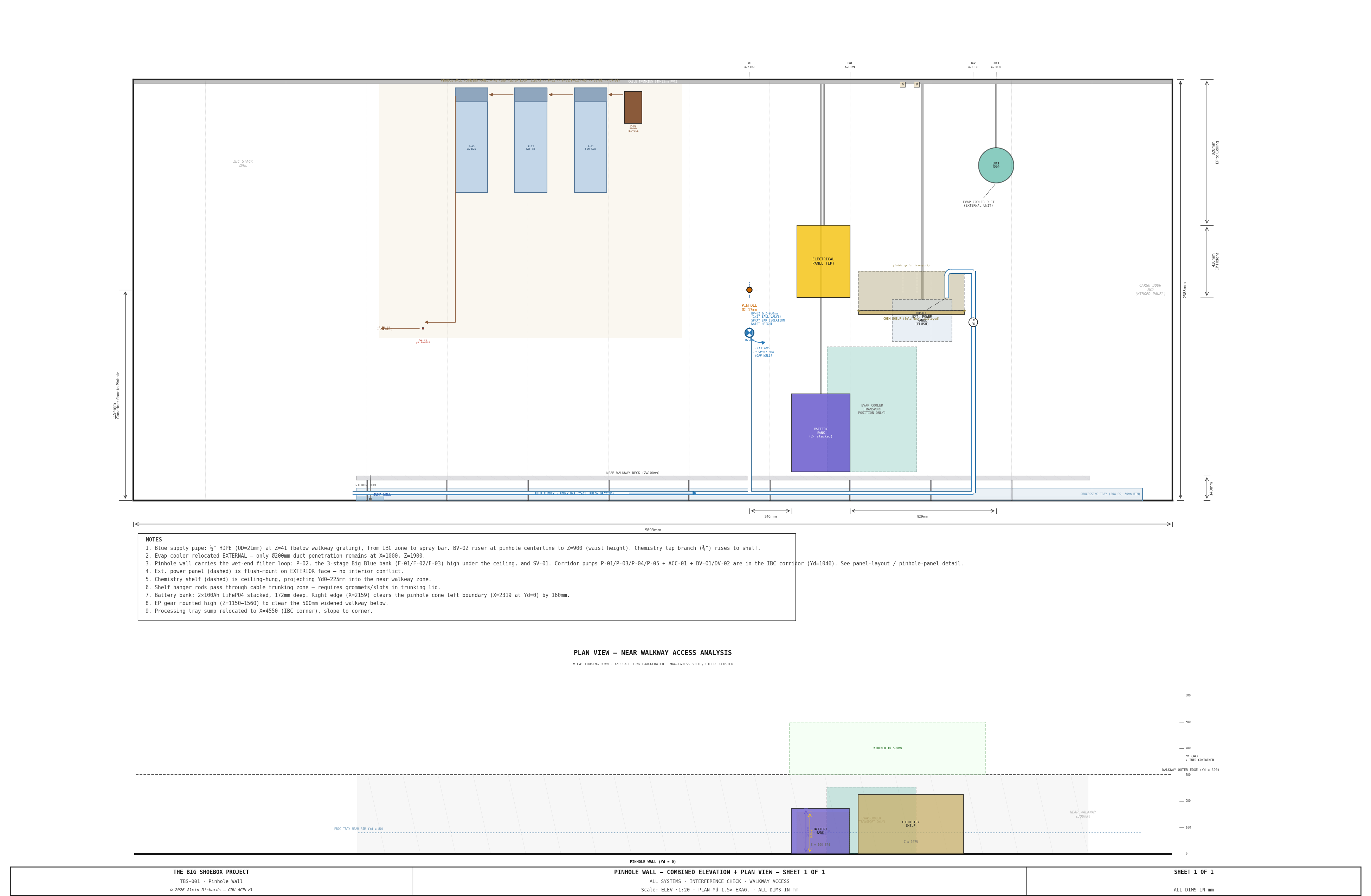Click the VIEW: LOOKING DOWN subtitle line
Screen dimensions: 1371x896
(653, 664)
